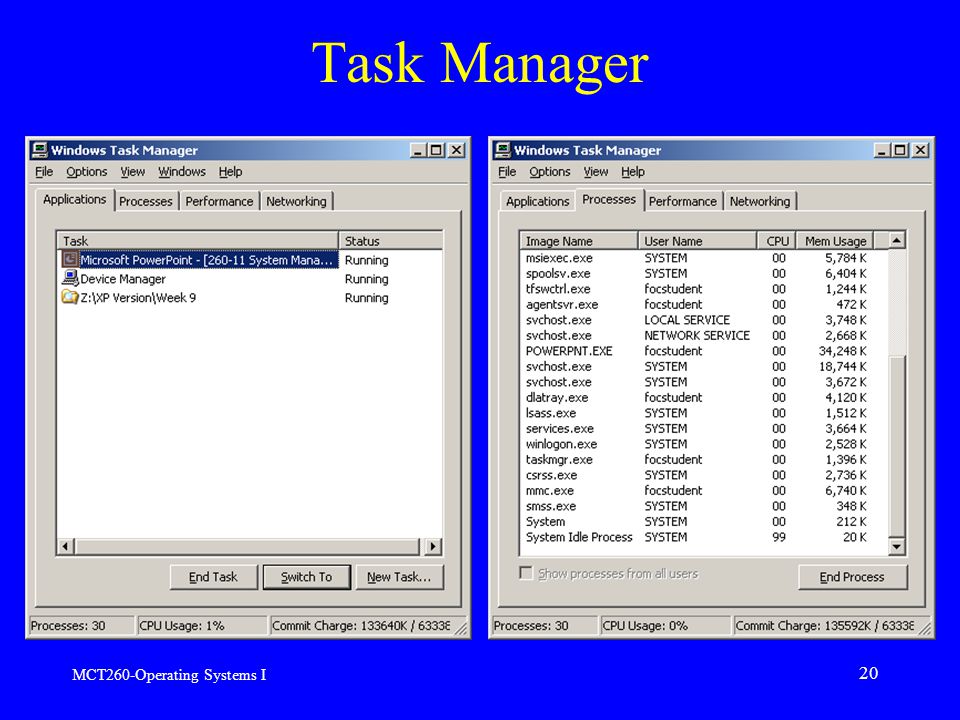Open Networking tab in left window
Image resolution: width=960 pixels, height=720 pixels.
click(x=296, y=201)
